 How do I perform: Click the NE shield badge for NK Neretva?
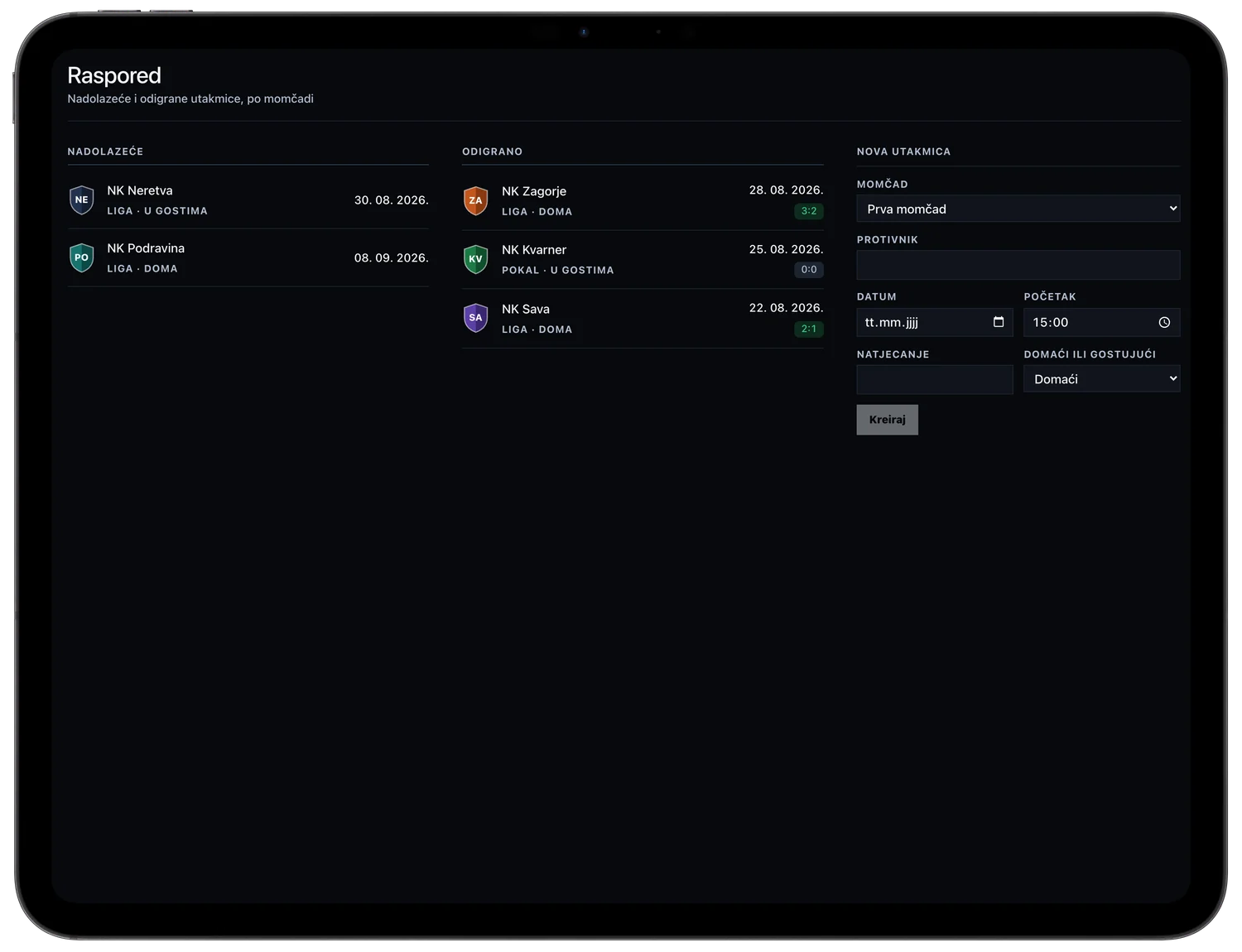(81, 200)
